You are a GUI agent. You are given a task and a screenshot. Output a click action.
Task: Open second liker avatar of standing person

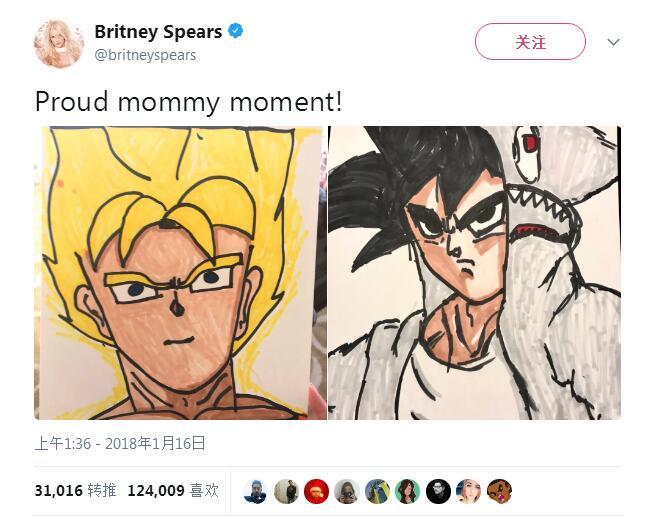coord(286,491)
